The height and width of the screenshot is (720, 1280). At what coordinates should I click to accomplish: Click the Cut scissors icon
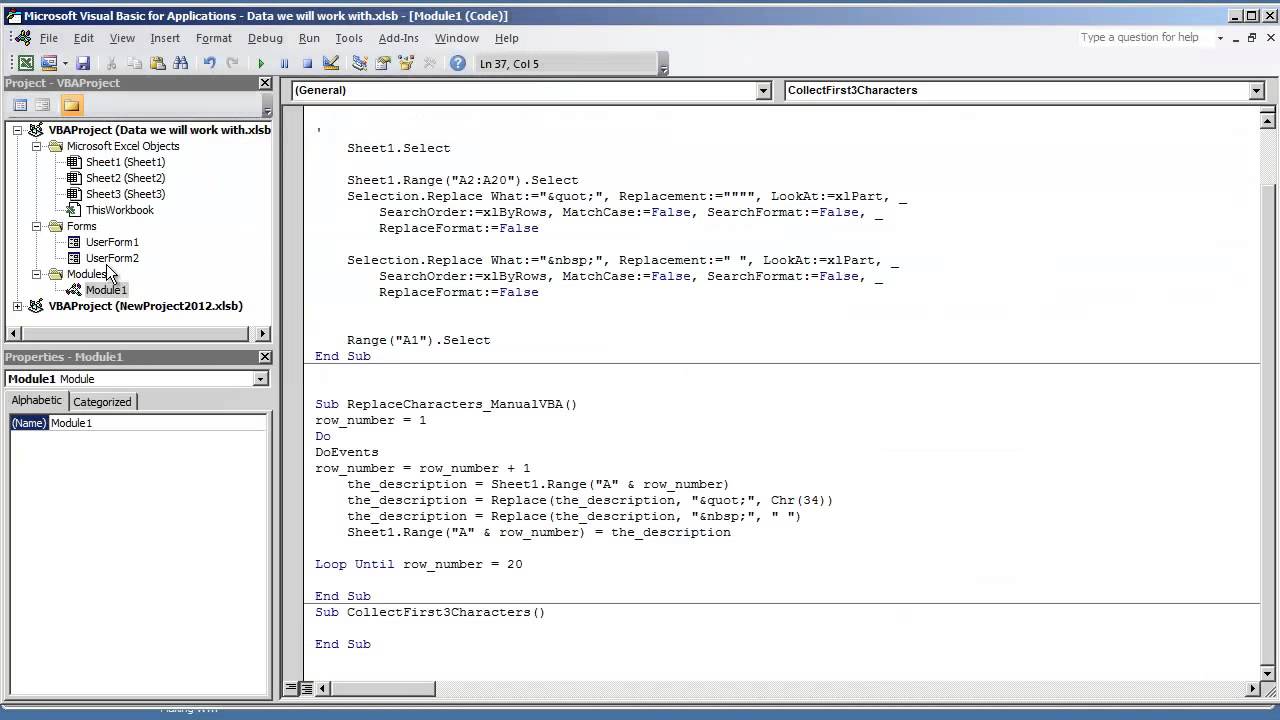tap(112, 63)
